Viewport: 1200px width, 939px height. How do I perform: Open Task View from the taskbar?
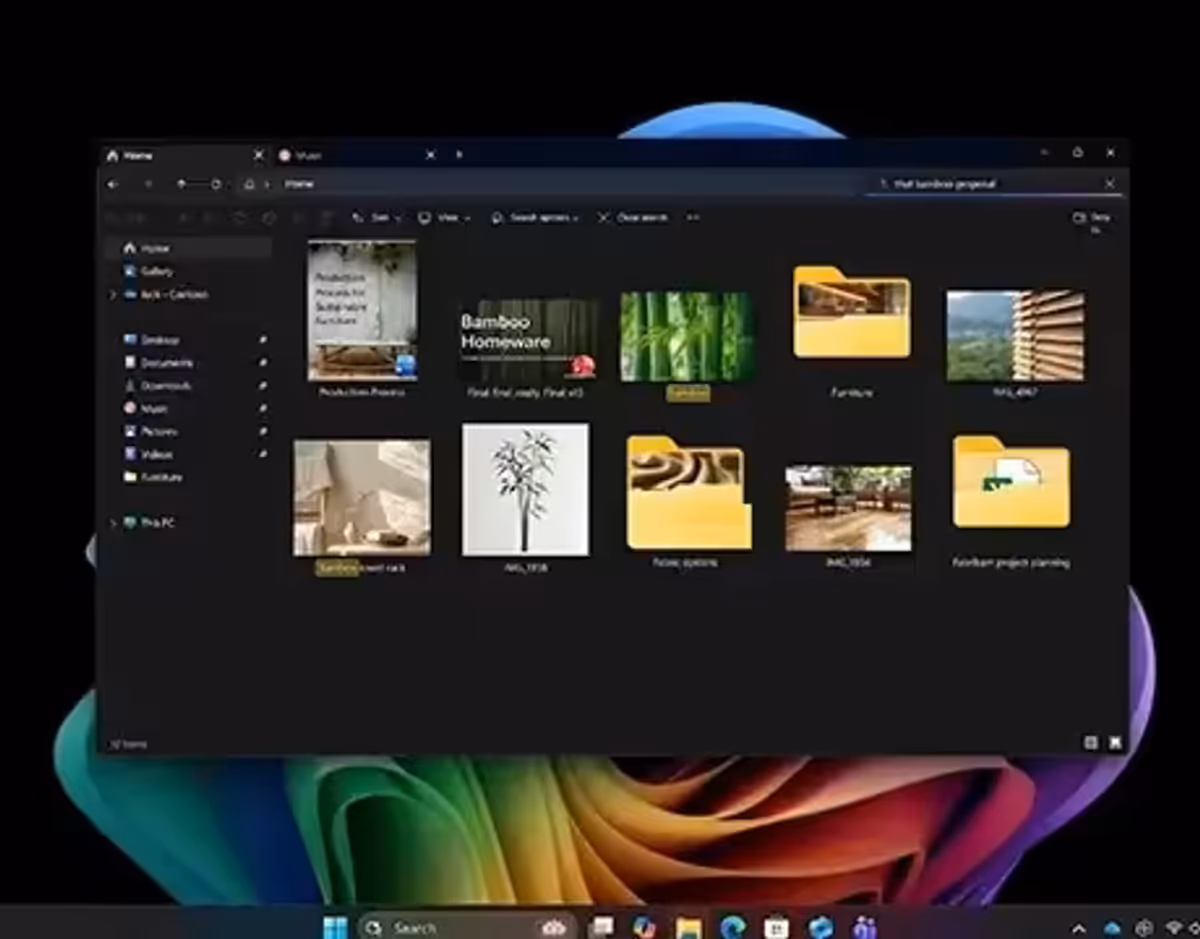tap(601, 927)
